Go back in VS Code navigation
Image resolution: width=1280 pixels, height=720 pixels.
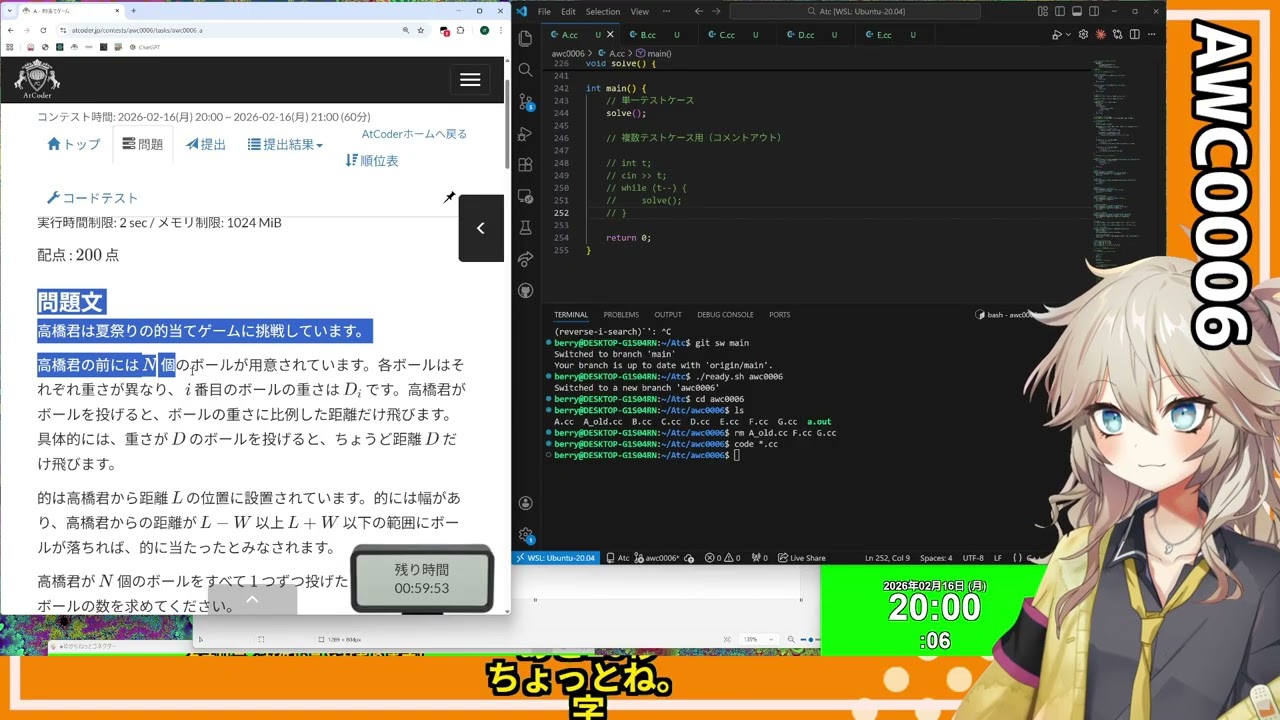pyautogui.click(x=698, y=11)
